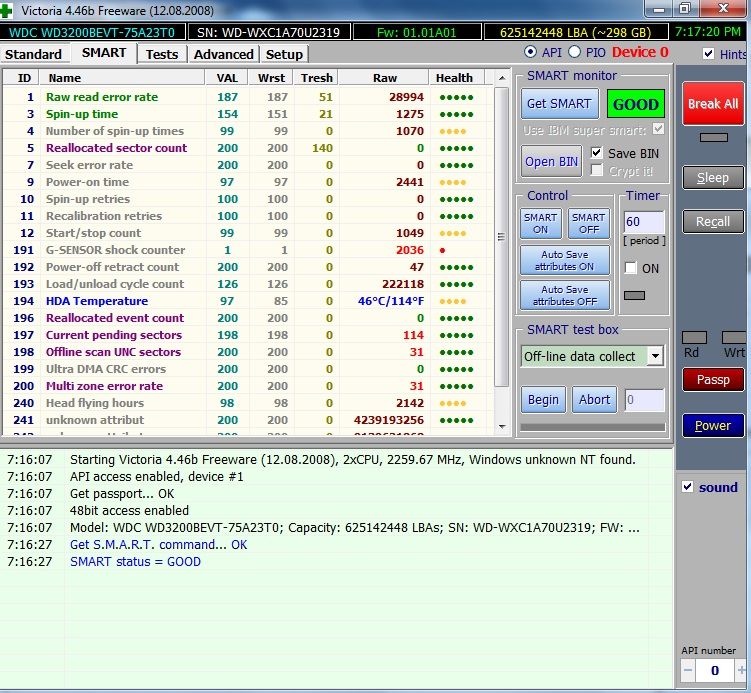
Task: Select the G-SENSOR shock counter row
Action: (x=248, y=250)
